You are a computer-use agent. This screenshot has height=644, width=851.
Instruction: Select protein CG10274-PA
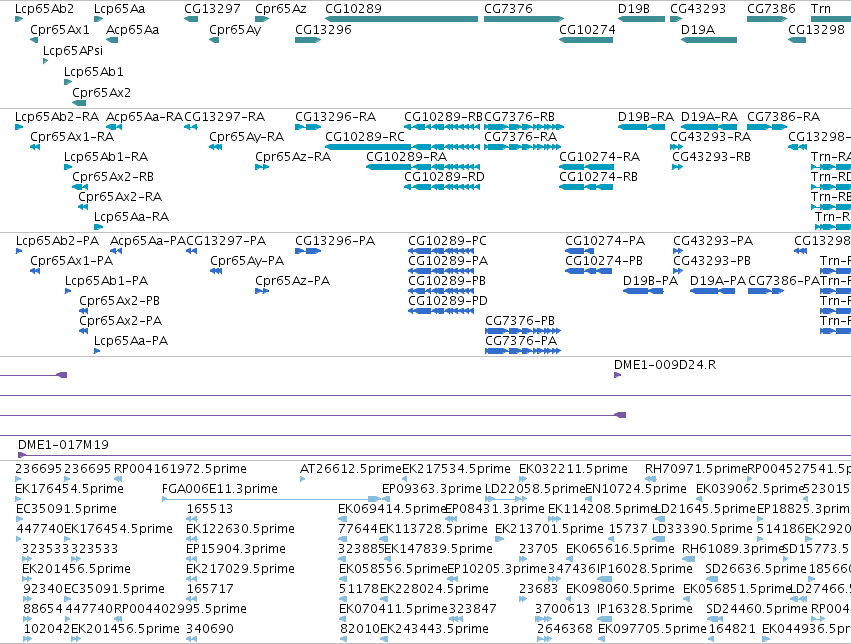pos(579,251)
